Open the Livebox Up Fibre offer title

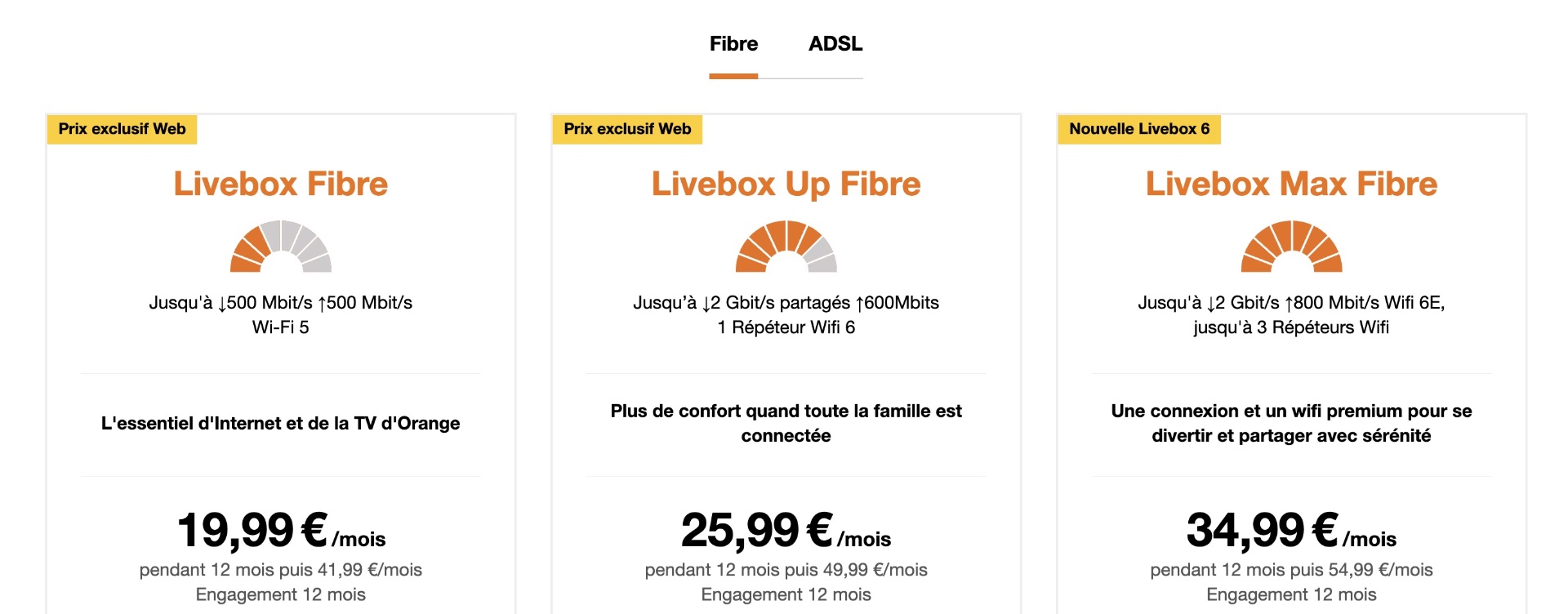point(786,185)
